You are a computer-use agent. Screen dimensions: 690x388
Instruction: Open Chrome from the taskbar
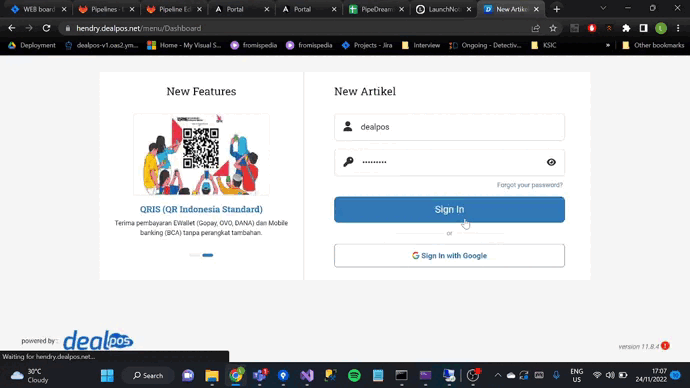(236, 376)
